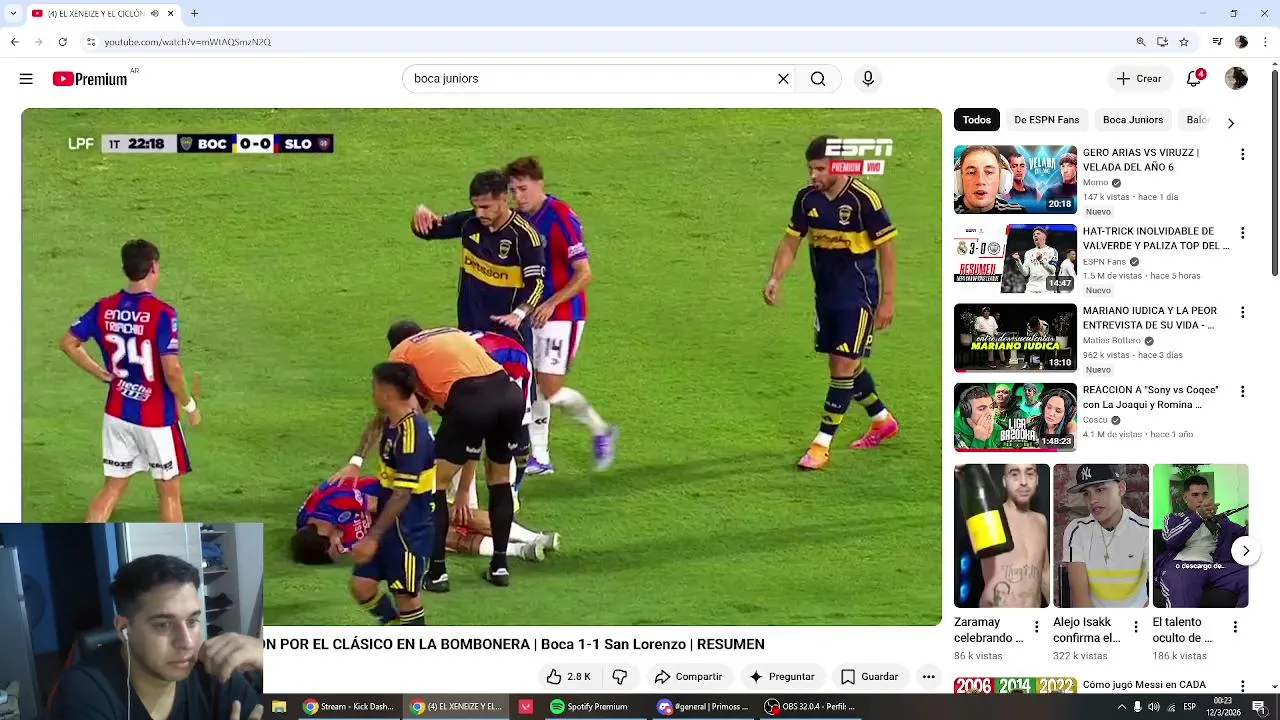Open Chrome media control icon
The image size is (1280, 720).
click(x=1217, y=42)
